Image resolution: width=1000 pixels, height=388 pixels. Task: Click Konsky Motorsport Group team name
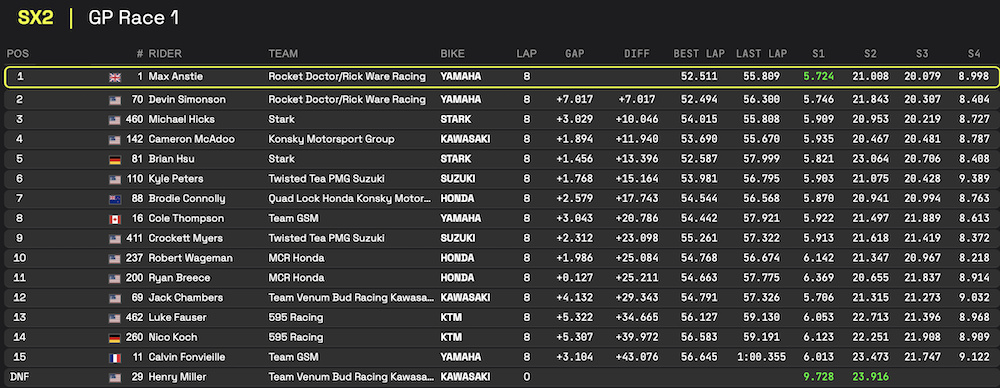click(332, 139)
